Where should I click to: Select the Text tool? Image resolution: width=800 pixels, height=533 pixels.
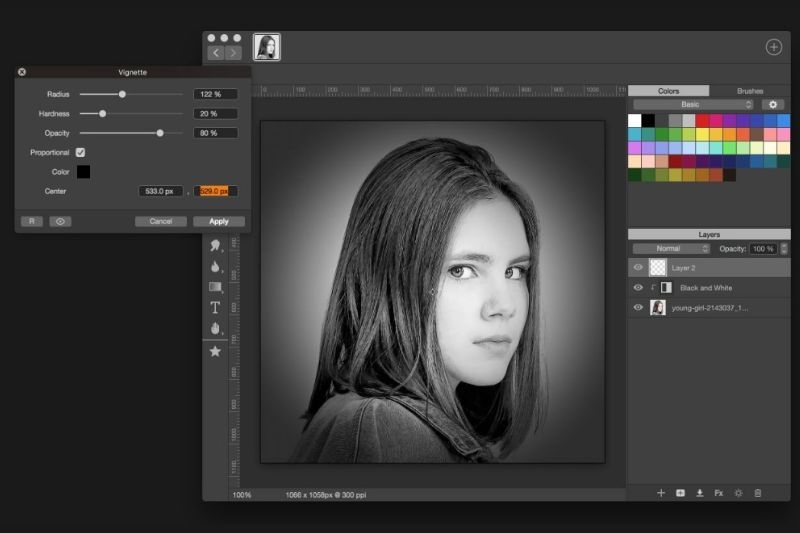[215, 308]
